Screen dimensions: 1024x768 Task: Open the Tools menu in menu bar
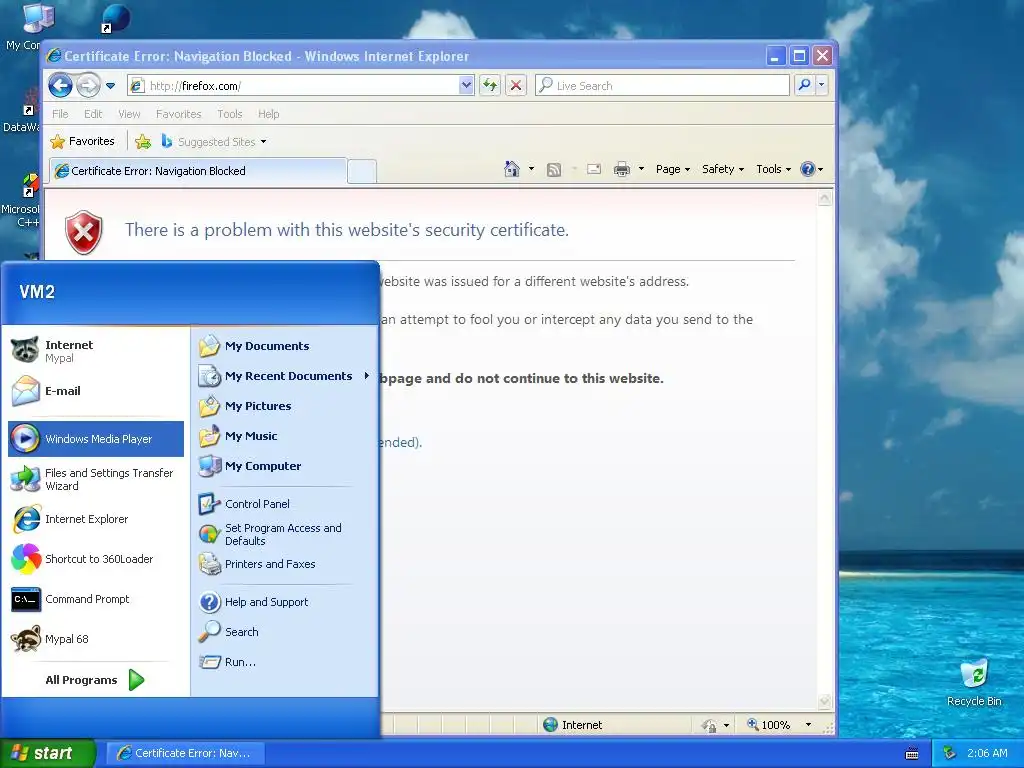[229, 114]
